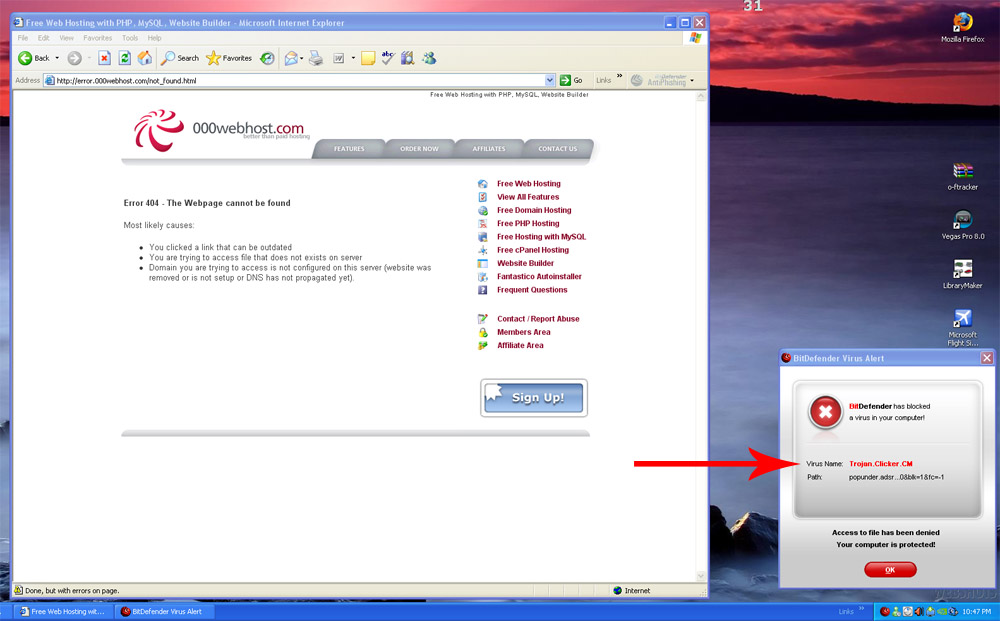This screenshot has width=1000, height=621.
Task: Click the Free PHP Hosting link
Action: point(528,224)
